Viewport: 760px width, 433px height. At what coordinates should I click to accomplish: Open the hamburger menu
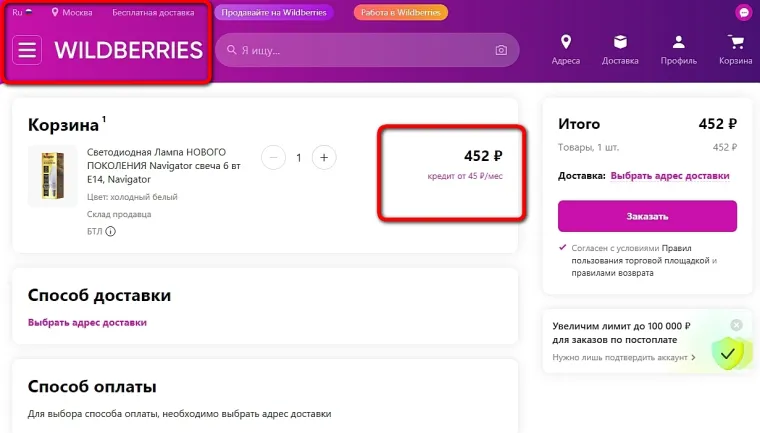[x=27, y=50]
